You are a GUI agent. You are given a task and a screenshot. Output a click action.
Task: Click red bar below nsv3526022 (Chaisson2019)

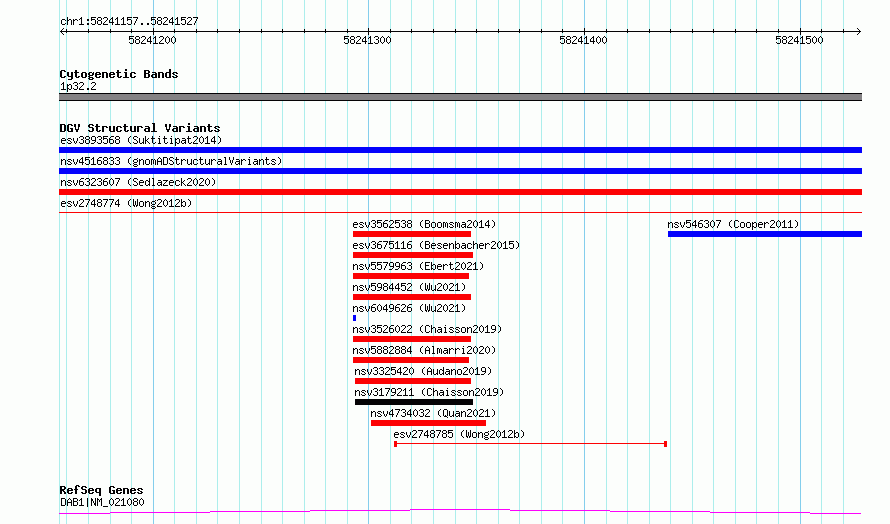(412, 339)
